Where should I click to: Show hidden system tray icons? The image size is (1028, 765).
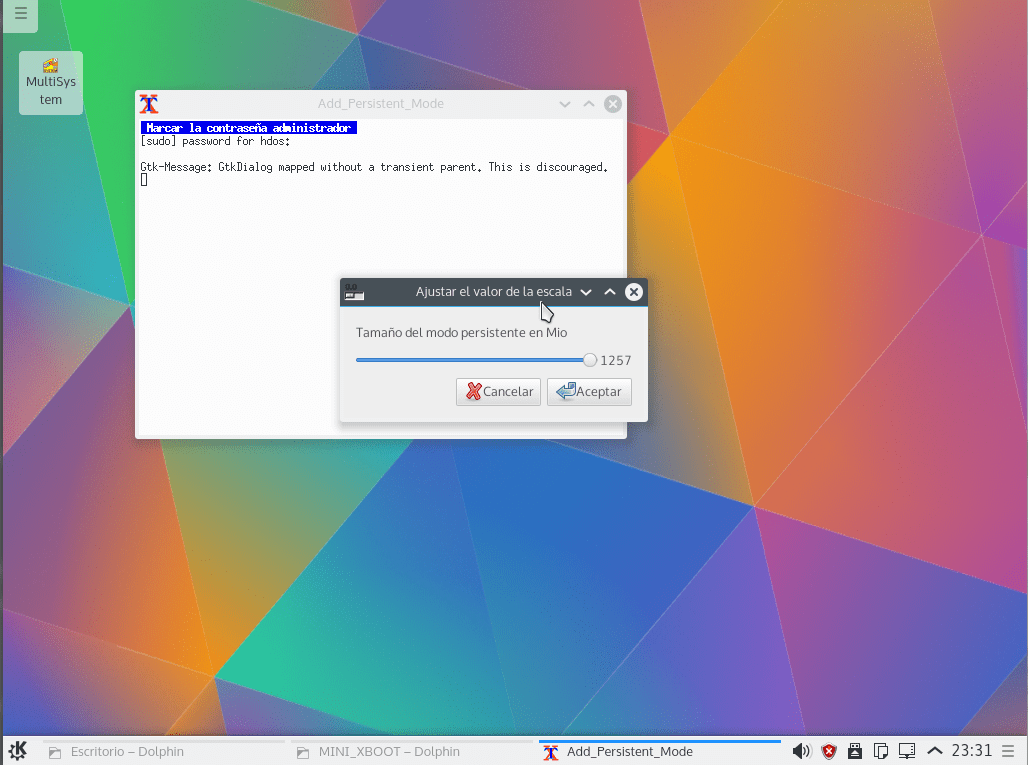(x=934, y=751)
